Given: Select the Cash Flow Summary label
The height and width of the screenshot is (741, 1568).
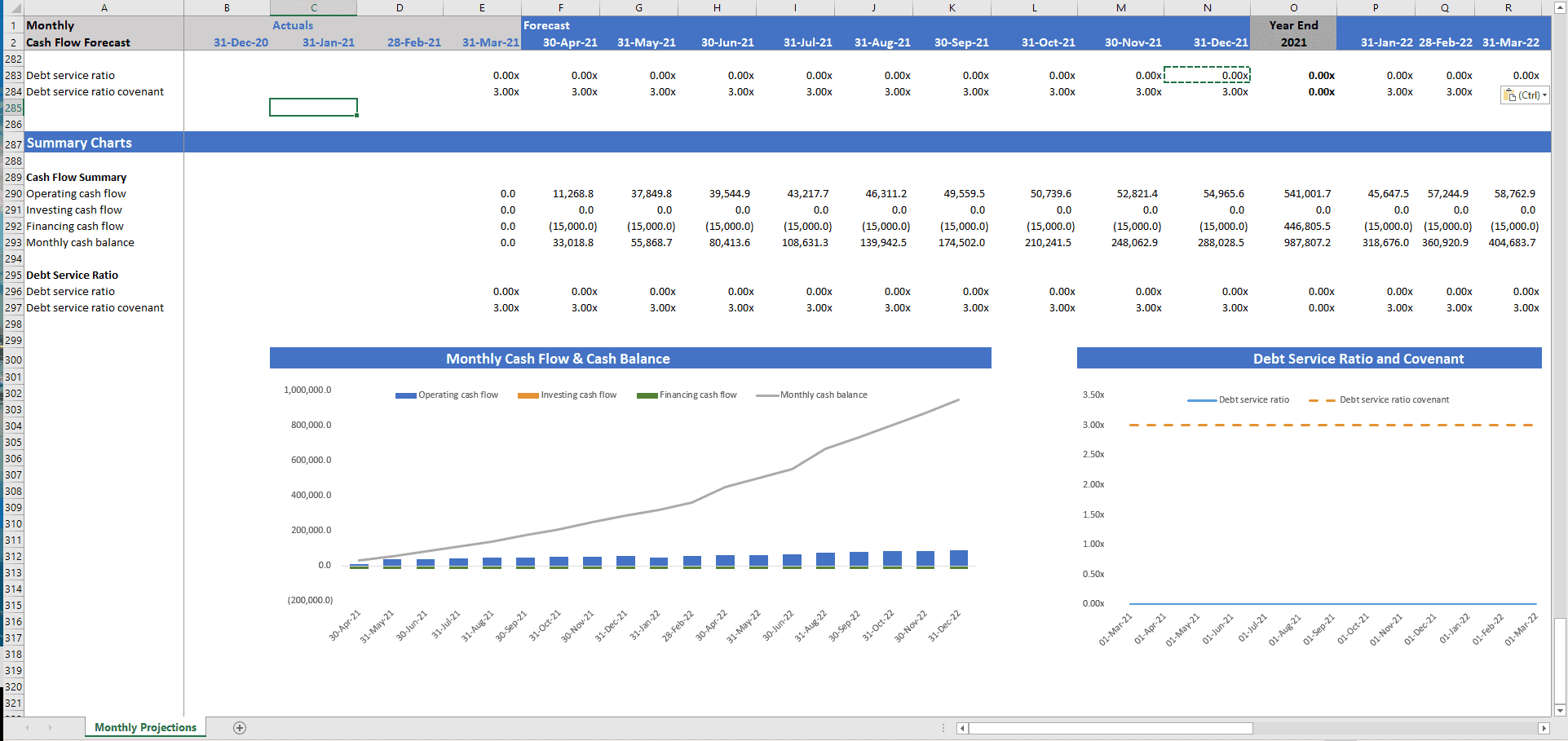Looking at the screenshot, I should (x=77, y=177).
